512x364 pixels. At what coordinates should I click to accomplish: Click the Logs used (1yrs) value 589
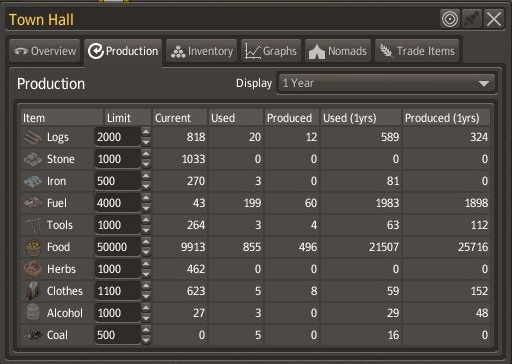pos(390,137)
